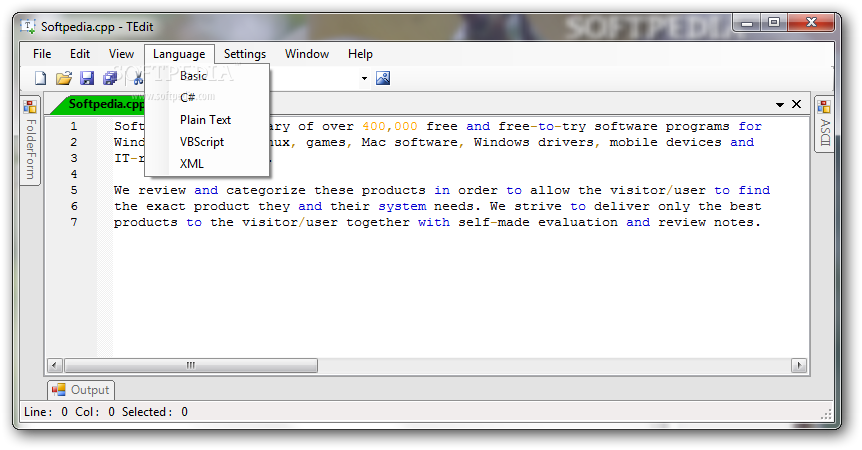
Task: Open the File menu
Action: 42,54
